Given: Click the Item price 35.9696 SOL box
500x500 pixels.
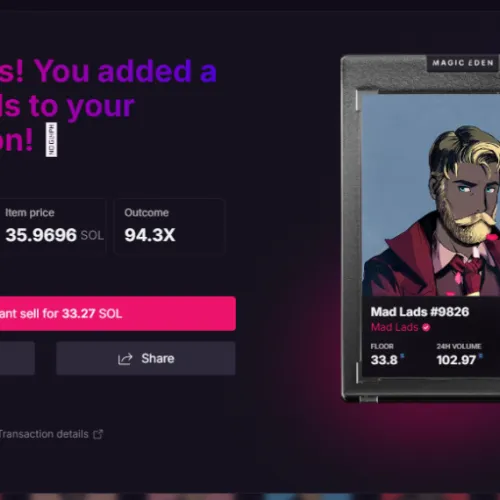Looking at the screenshot, I should tap(53, 227).
